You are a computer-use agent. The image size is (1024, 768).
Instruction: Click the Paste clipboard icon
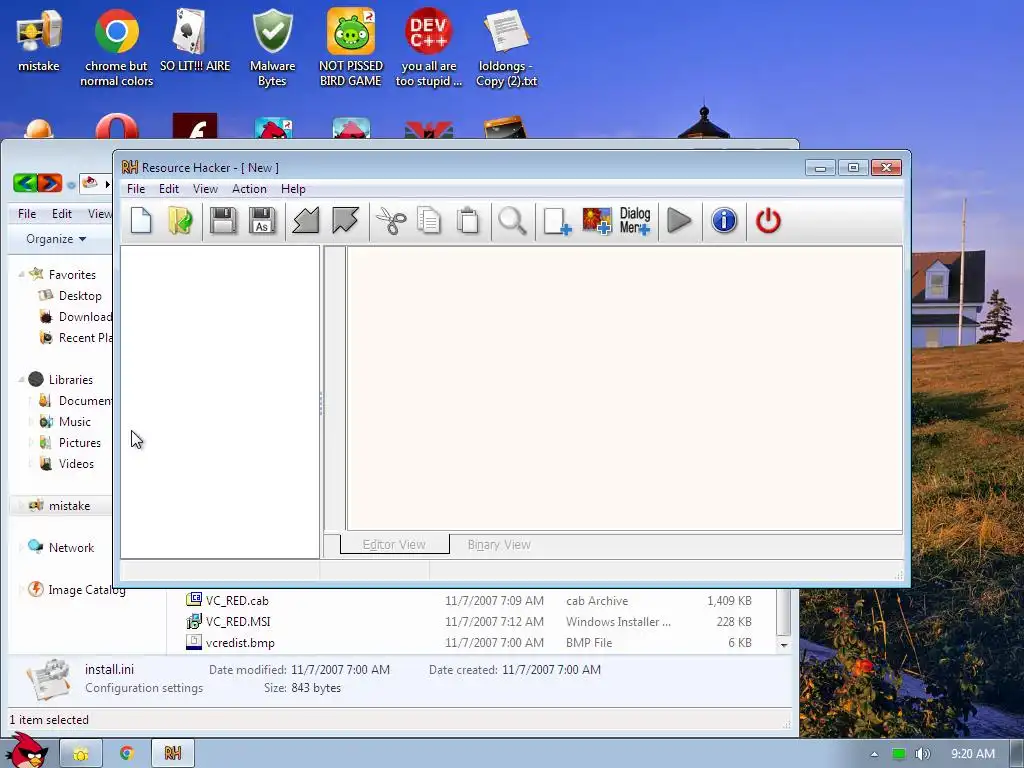coord(468,221)
